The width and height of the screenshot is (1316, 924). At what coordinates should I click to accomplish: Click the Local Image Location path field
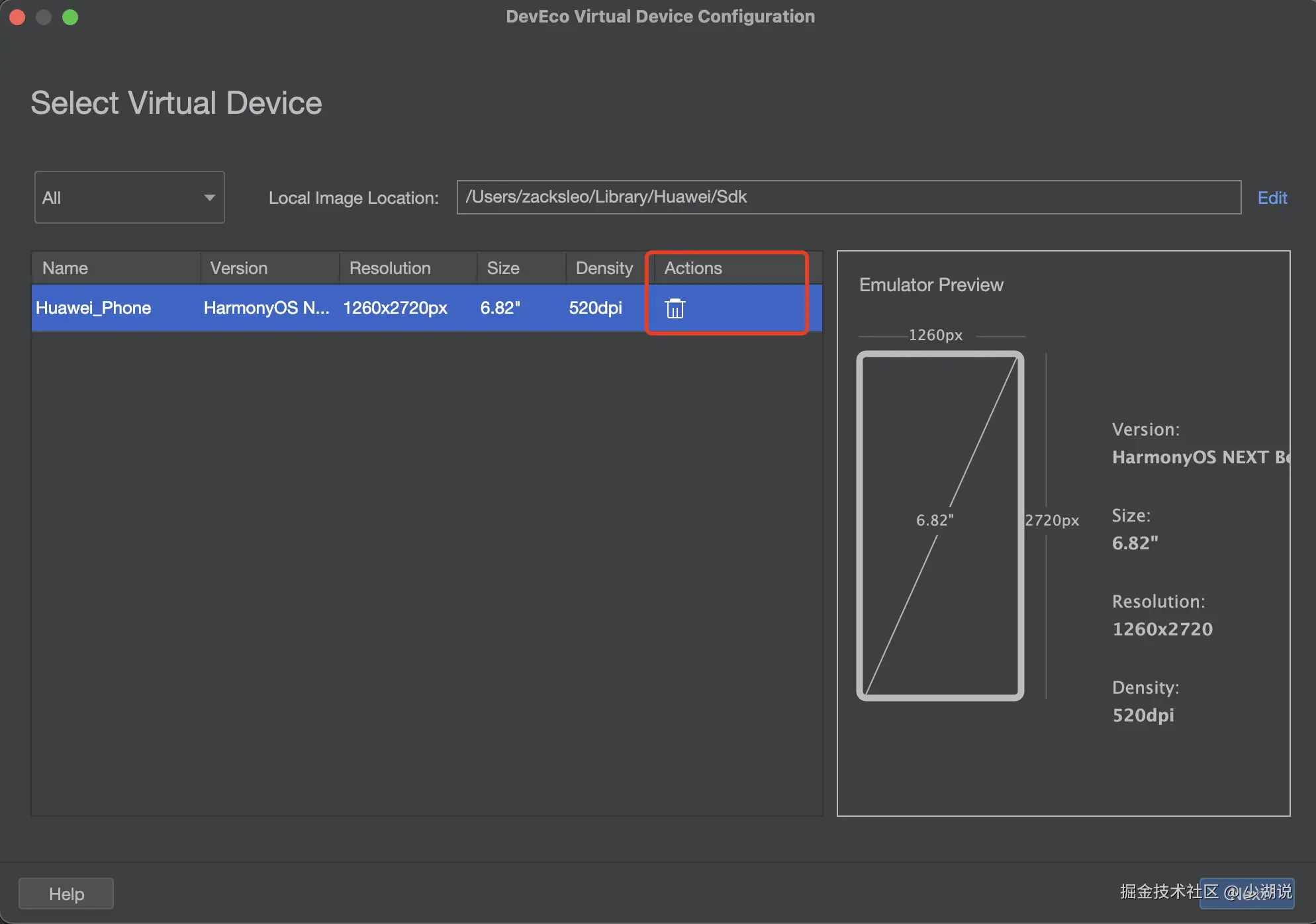(848, 197)
